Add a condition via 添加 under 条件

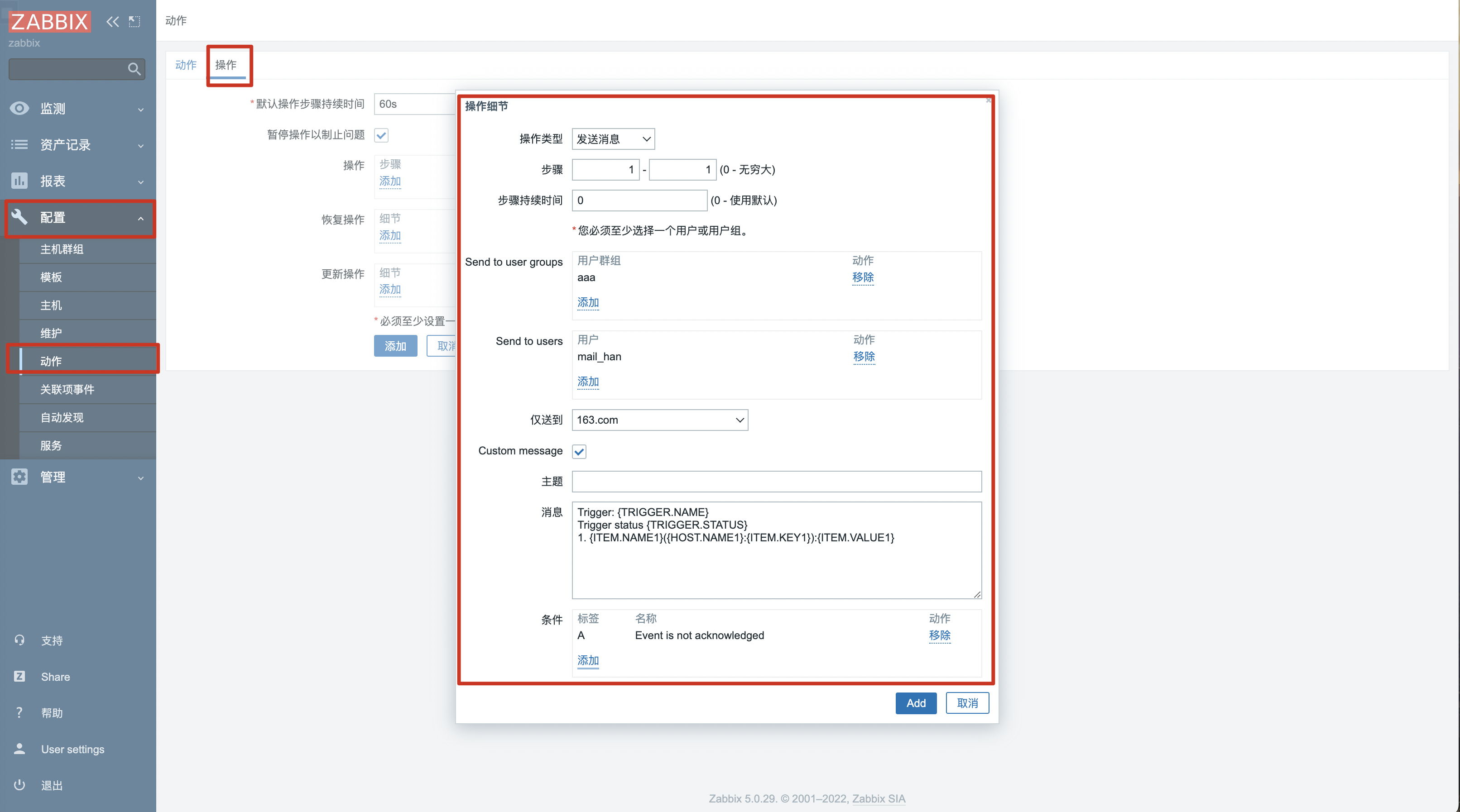point(588,660)
